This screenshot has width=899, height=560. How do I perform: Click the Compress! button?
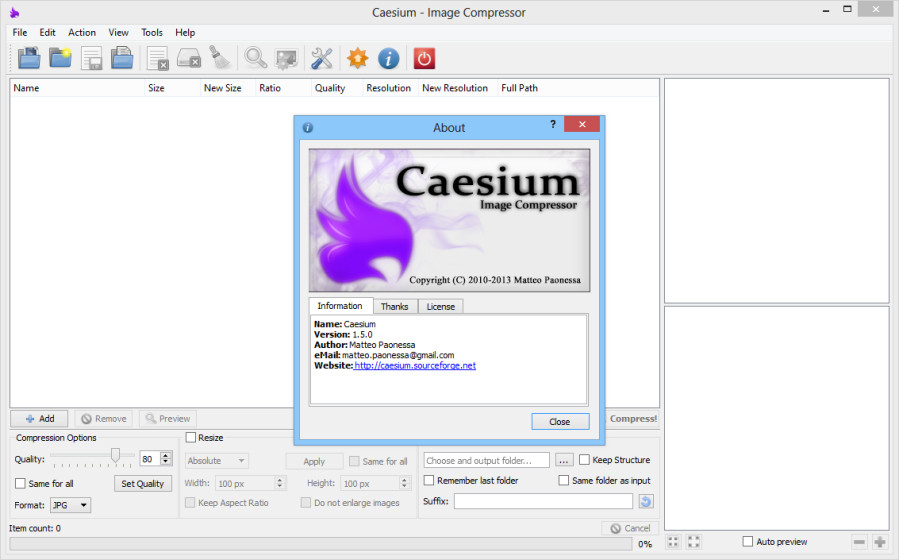633,418
